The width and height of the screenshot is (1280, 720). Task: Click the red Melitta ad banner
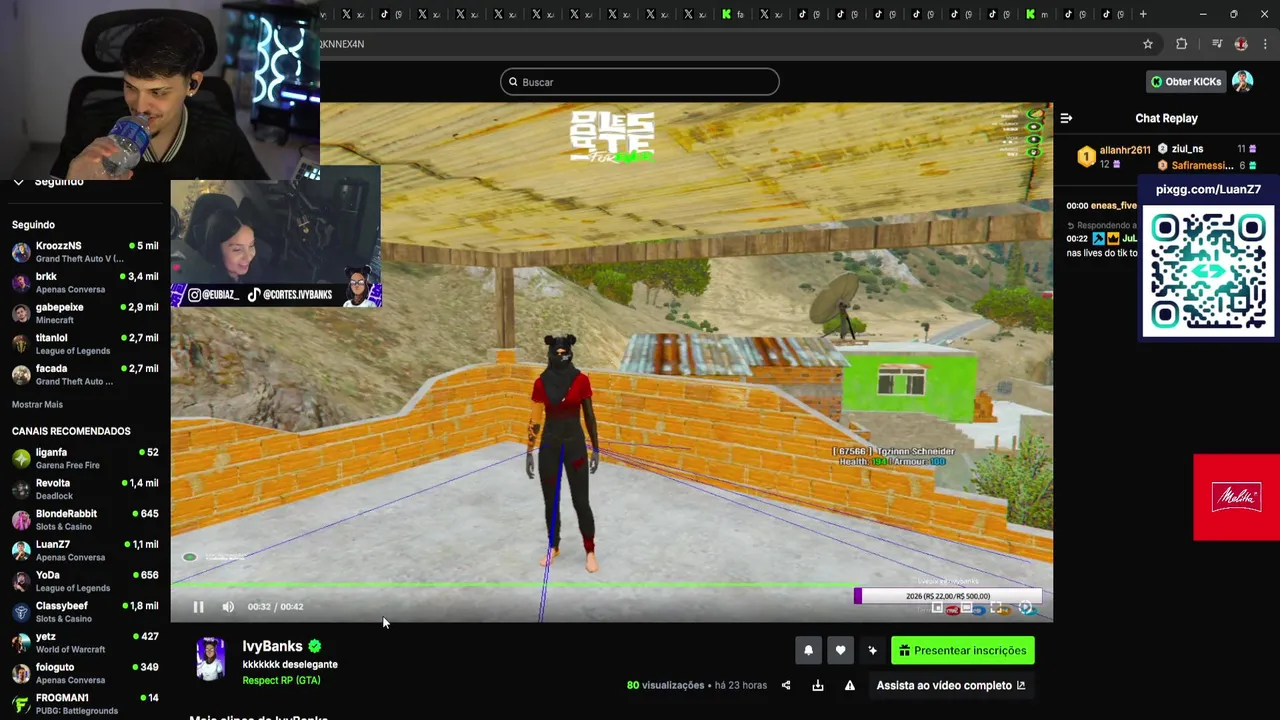(x=1236, y=498)
